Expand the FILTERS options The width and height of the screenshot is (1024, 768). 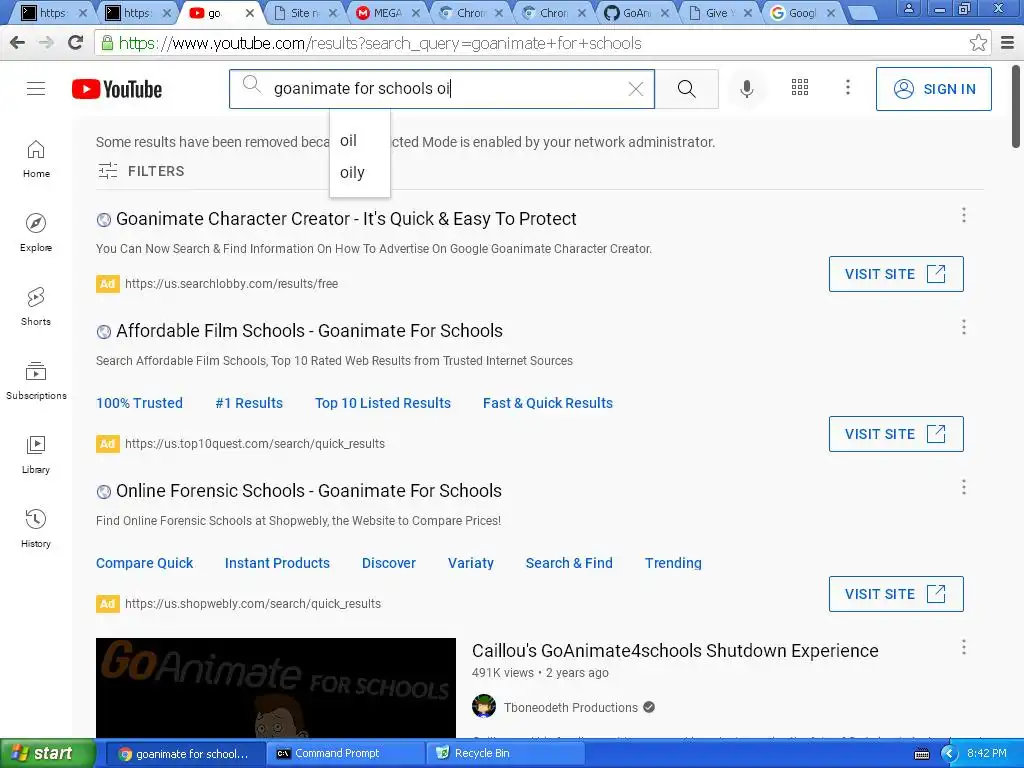click(141, 171)
